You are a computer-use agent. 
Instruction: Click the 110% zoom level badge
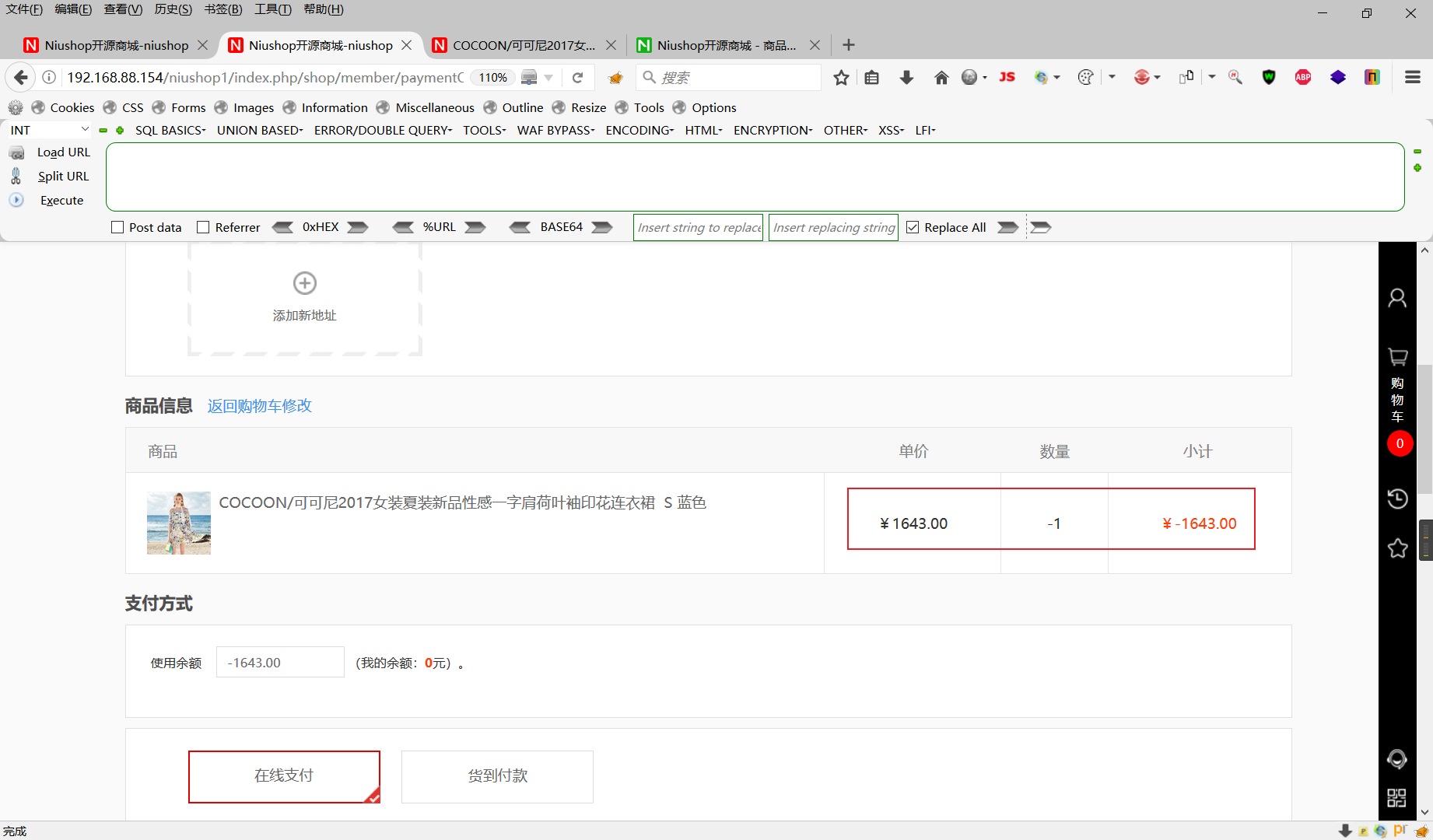pos(492,77)
